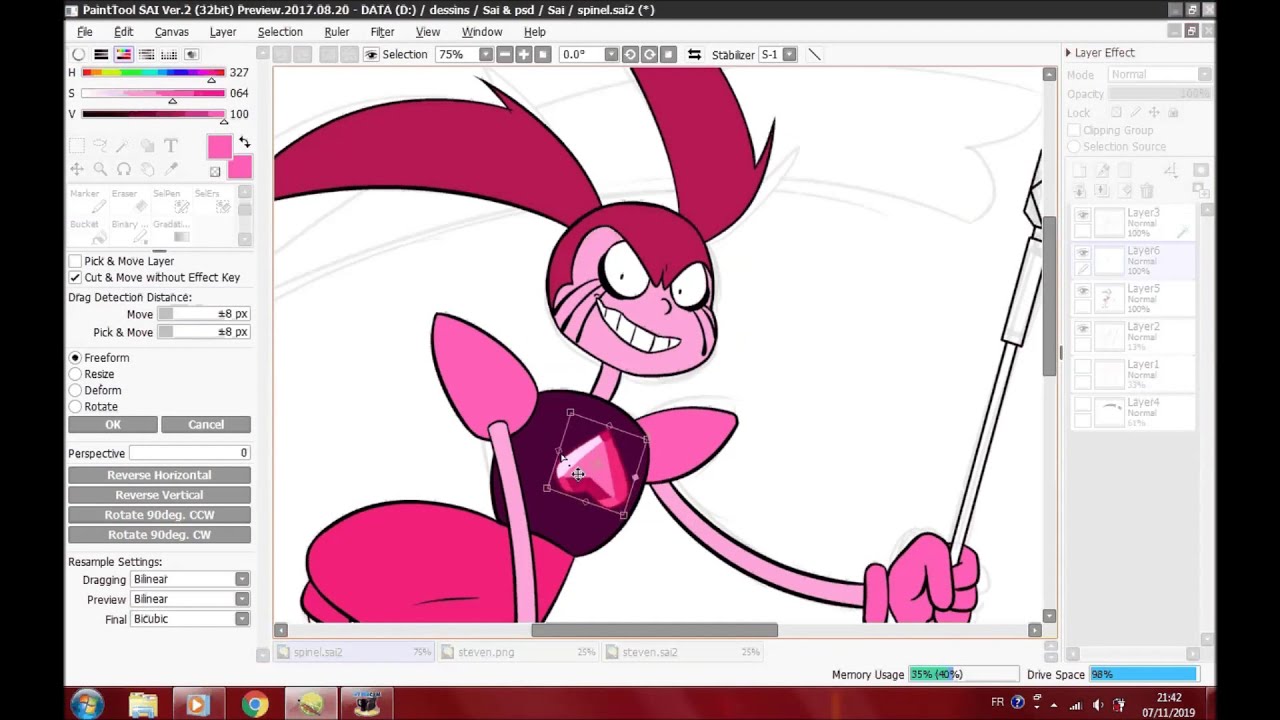Confirm the transform with OK

pyautogui.click(x=113, y=425)
